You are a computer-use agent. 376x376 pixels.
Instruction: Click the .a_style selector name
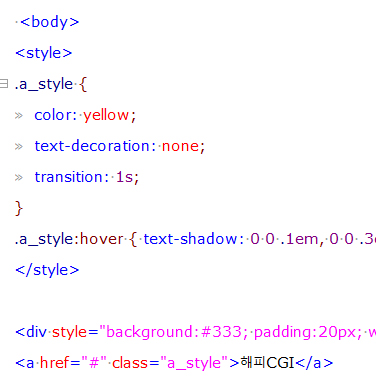pos(44,84)
